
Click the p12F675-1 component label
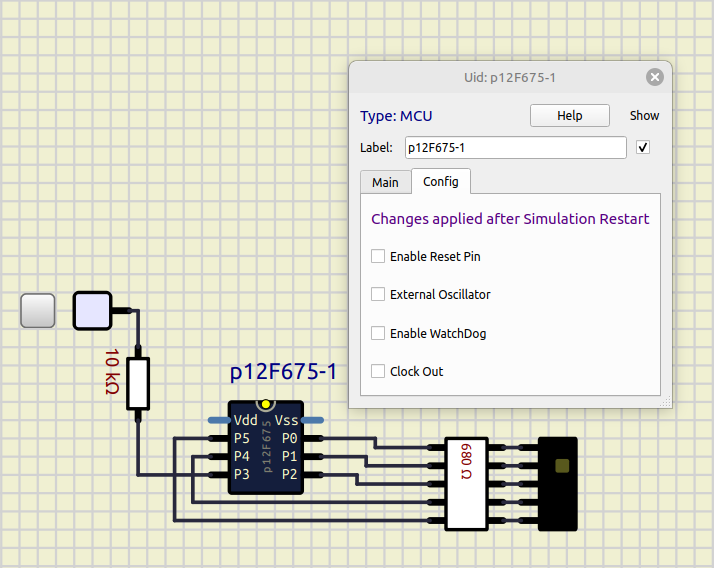click(283, 373)
